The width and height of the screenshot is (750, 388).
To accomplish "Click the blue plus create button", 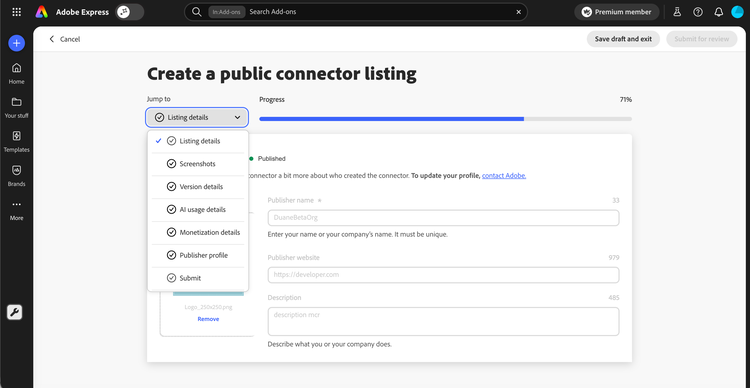I will (16, 43).
